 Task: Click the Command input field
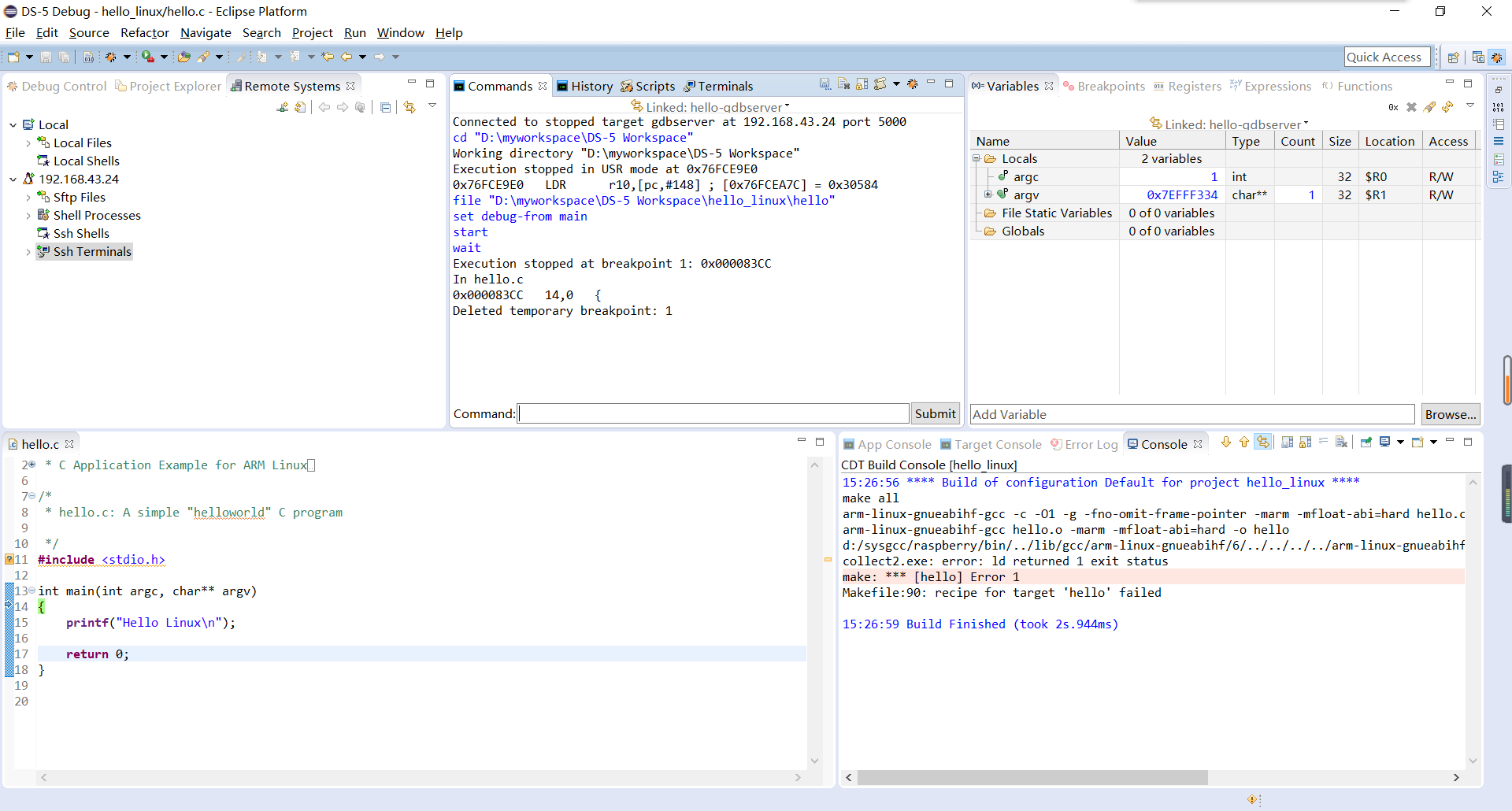[x=713, y=413]
